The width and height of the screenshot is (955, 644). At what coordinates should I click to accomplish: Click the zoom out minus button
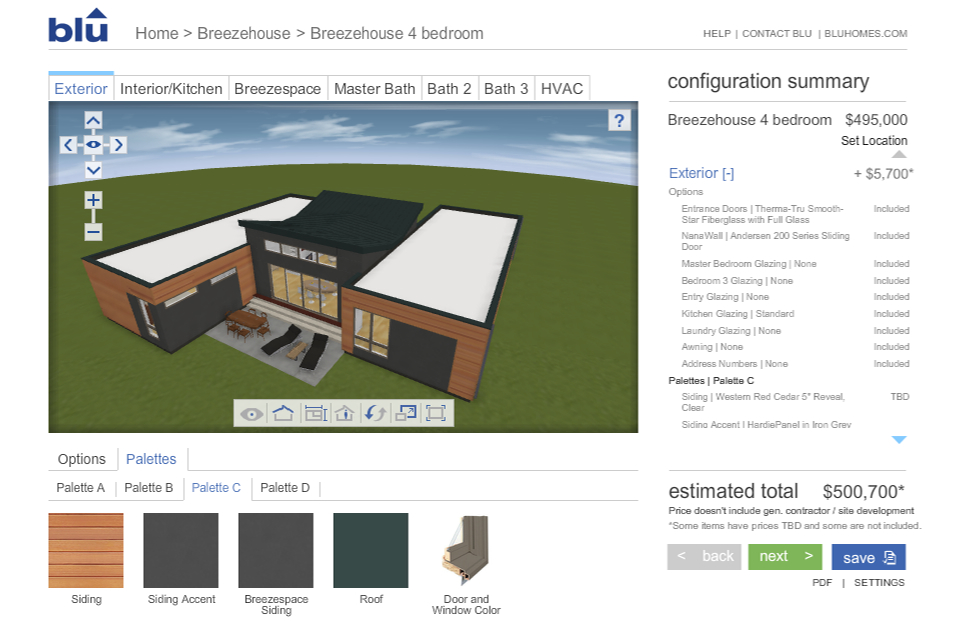tap(93, 232)
